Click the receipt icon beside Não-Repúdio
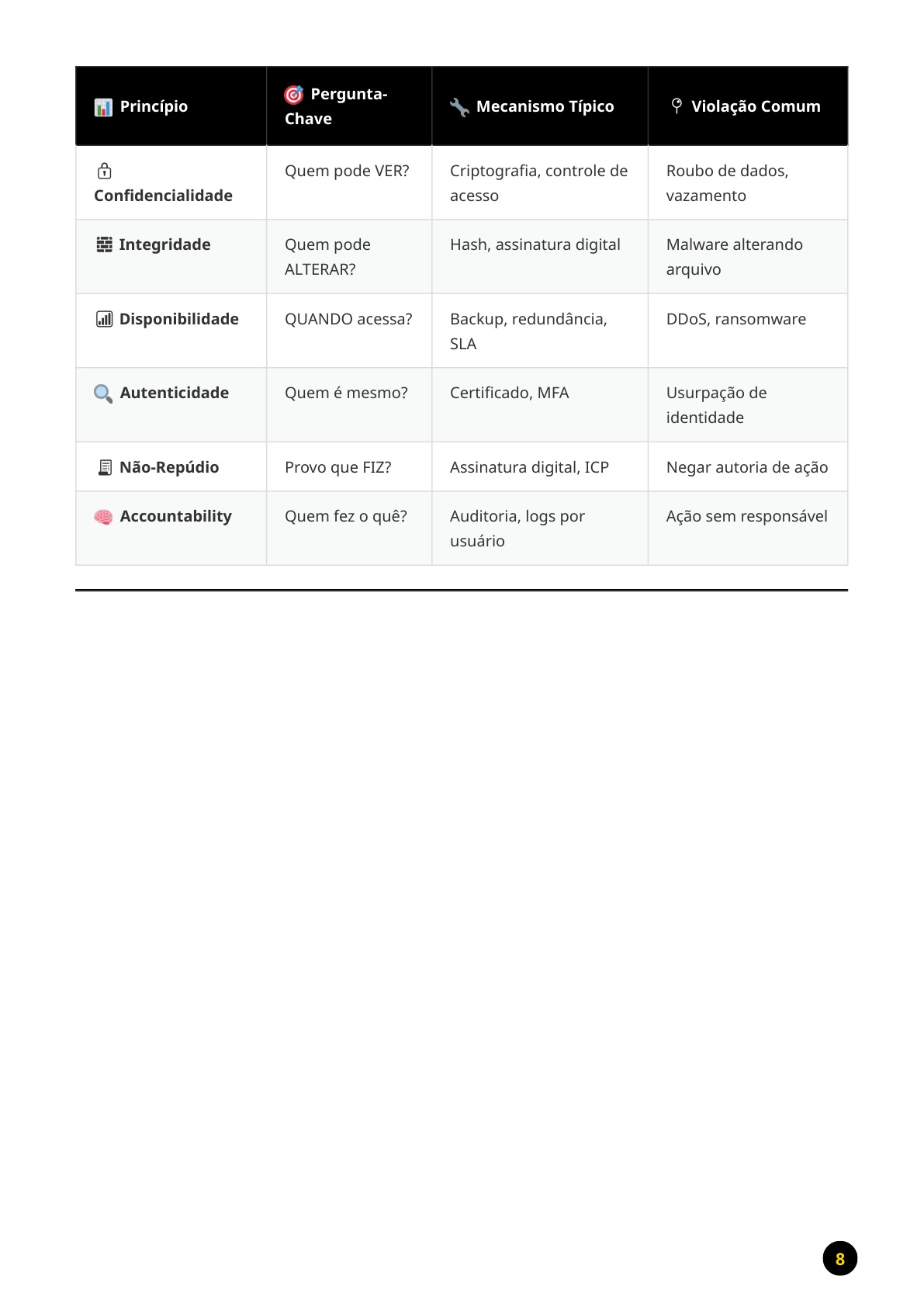924x1307 pixels. [x=105, y=467]
